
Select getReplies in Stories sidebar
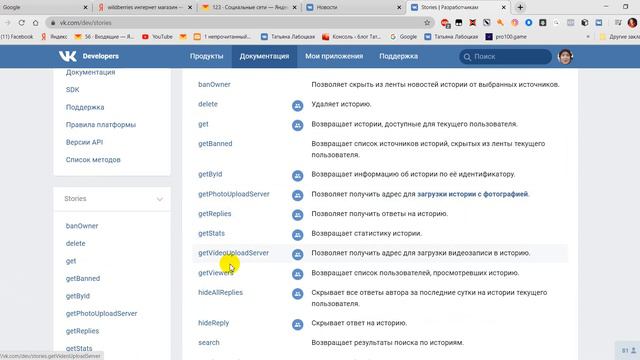click(x=82, y=331)
